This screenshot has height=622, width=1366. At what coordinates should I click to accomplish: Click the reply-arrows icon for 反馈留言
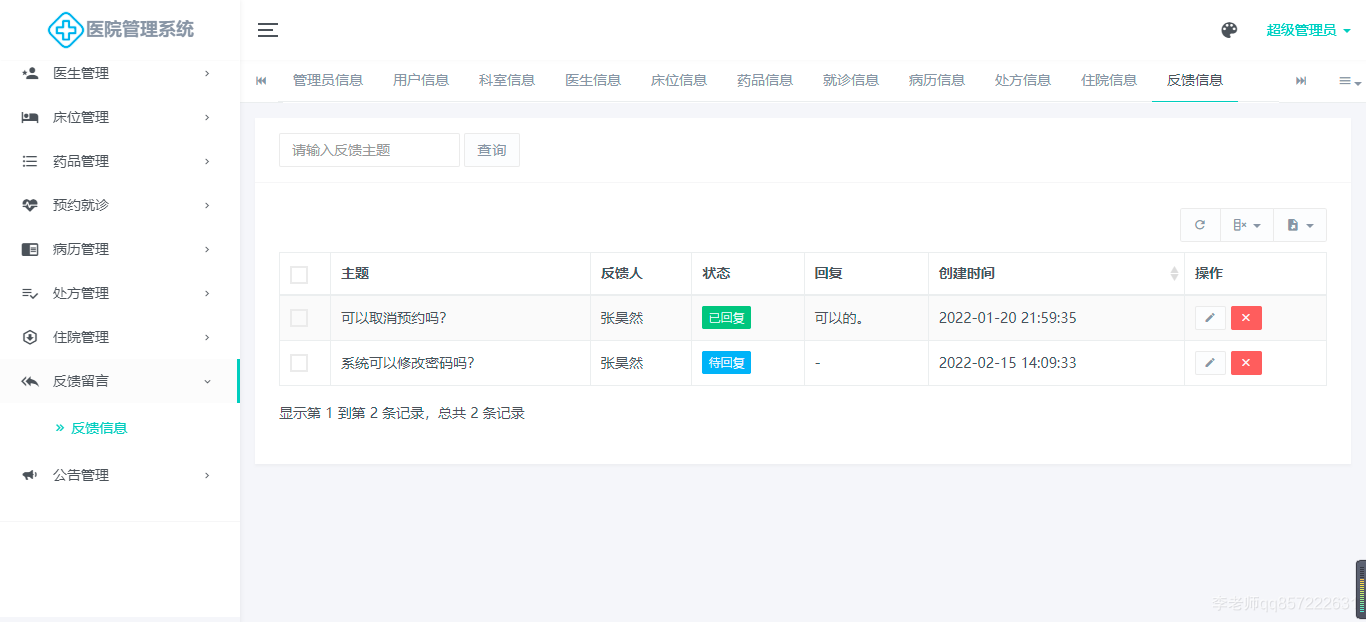point(30,381)
